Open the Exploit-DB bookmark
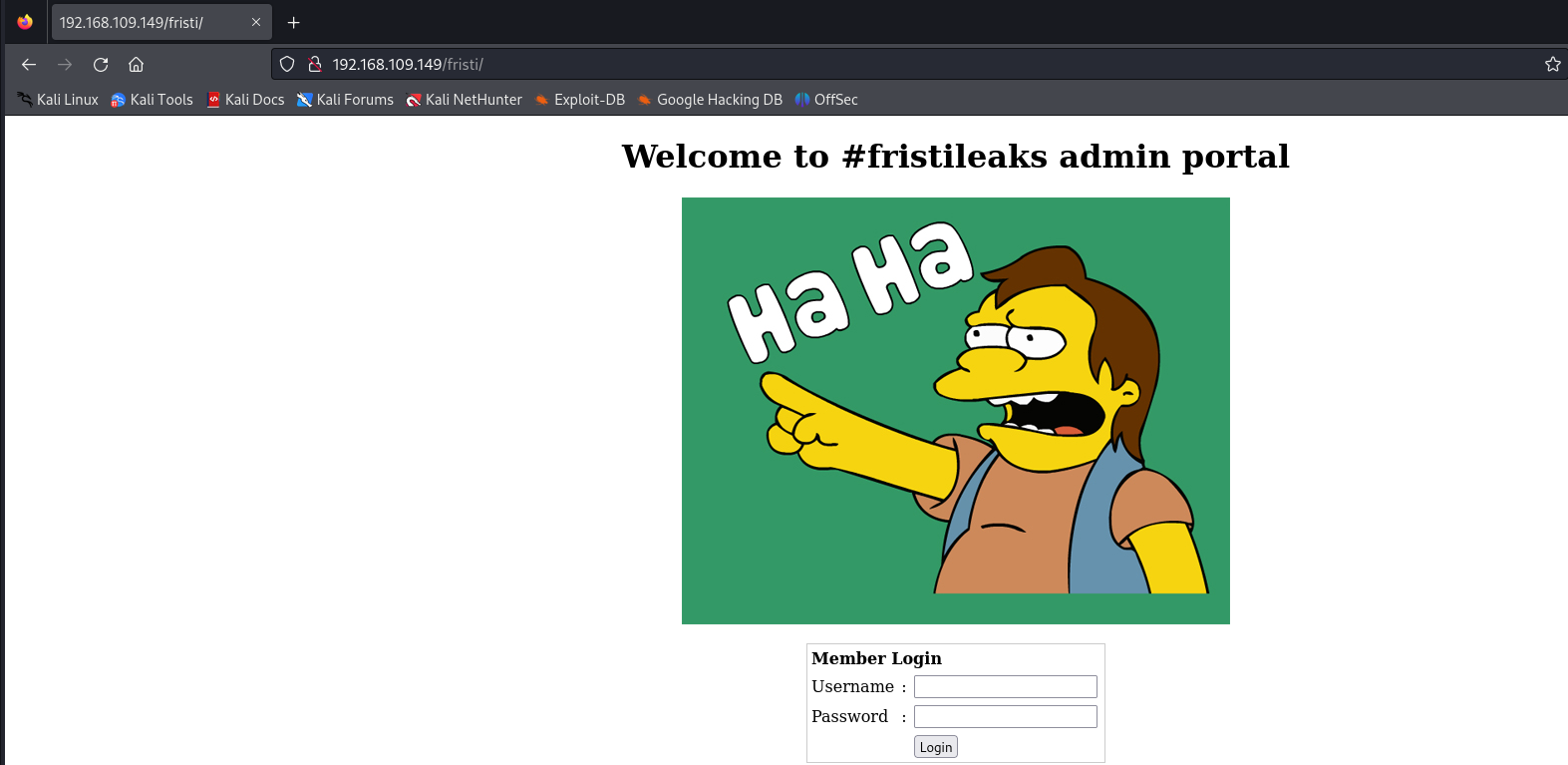 tap(579, 100)
